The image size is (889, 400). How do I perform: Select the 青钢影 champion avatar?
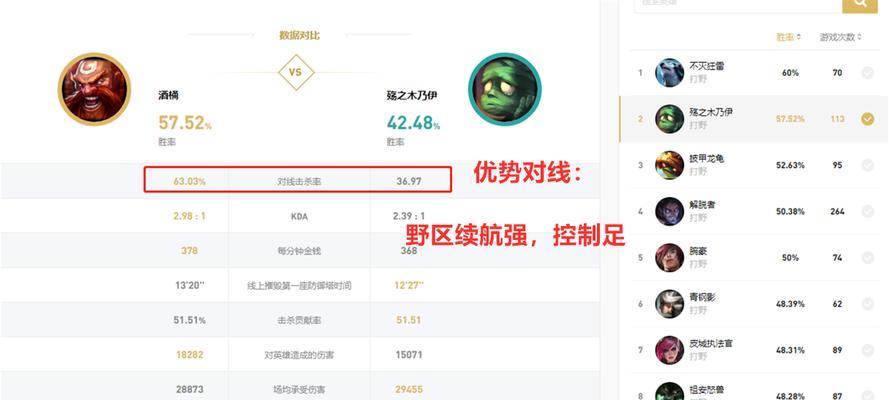tap(670, 304)
